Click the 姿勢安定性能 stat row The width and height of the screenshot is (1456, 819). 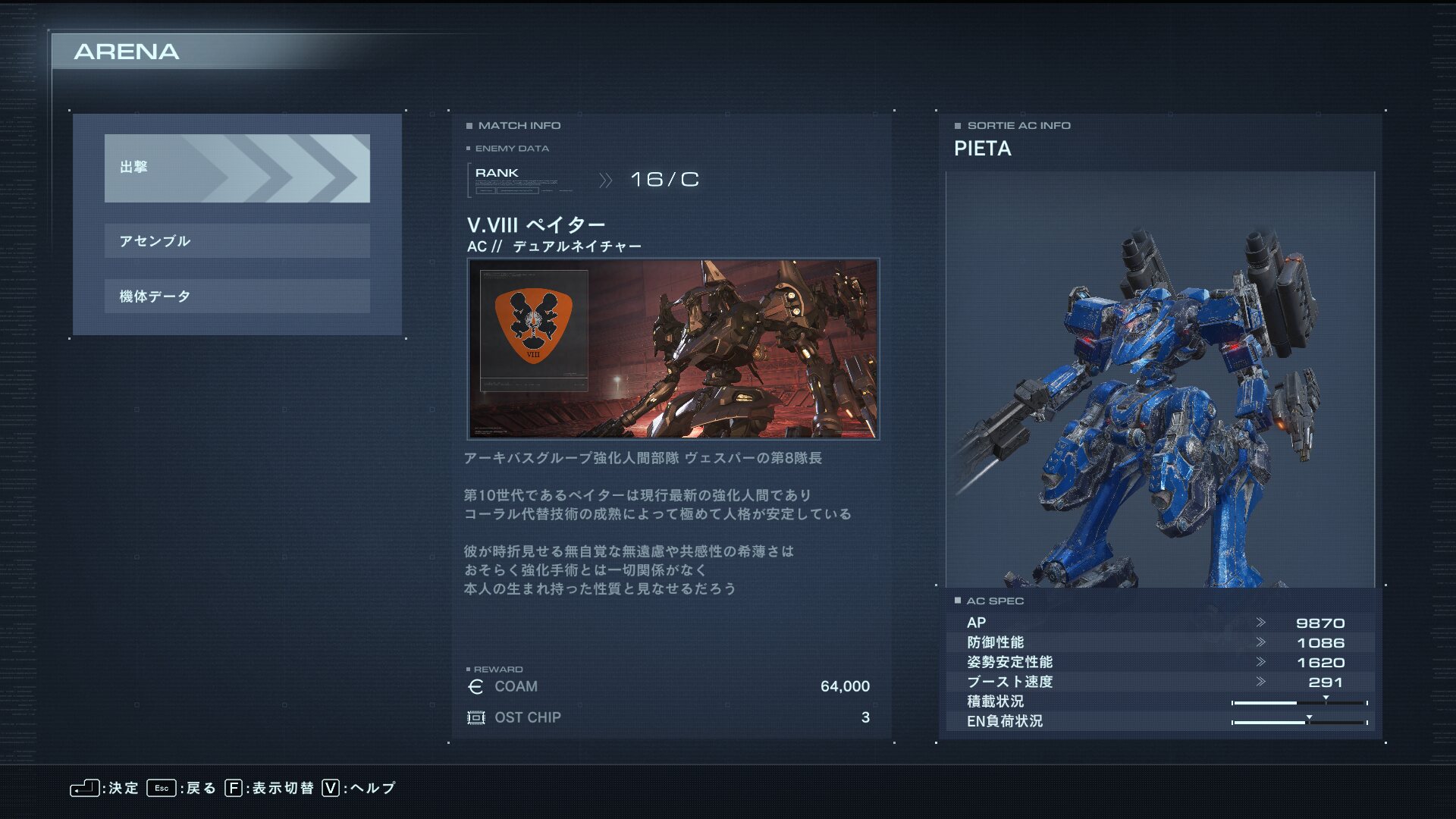[1160, 662]
